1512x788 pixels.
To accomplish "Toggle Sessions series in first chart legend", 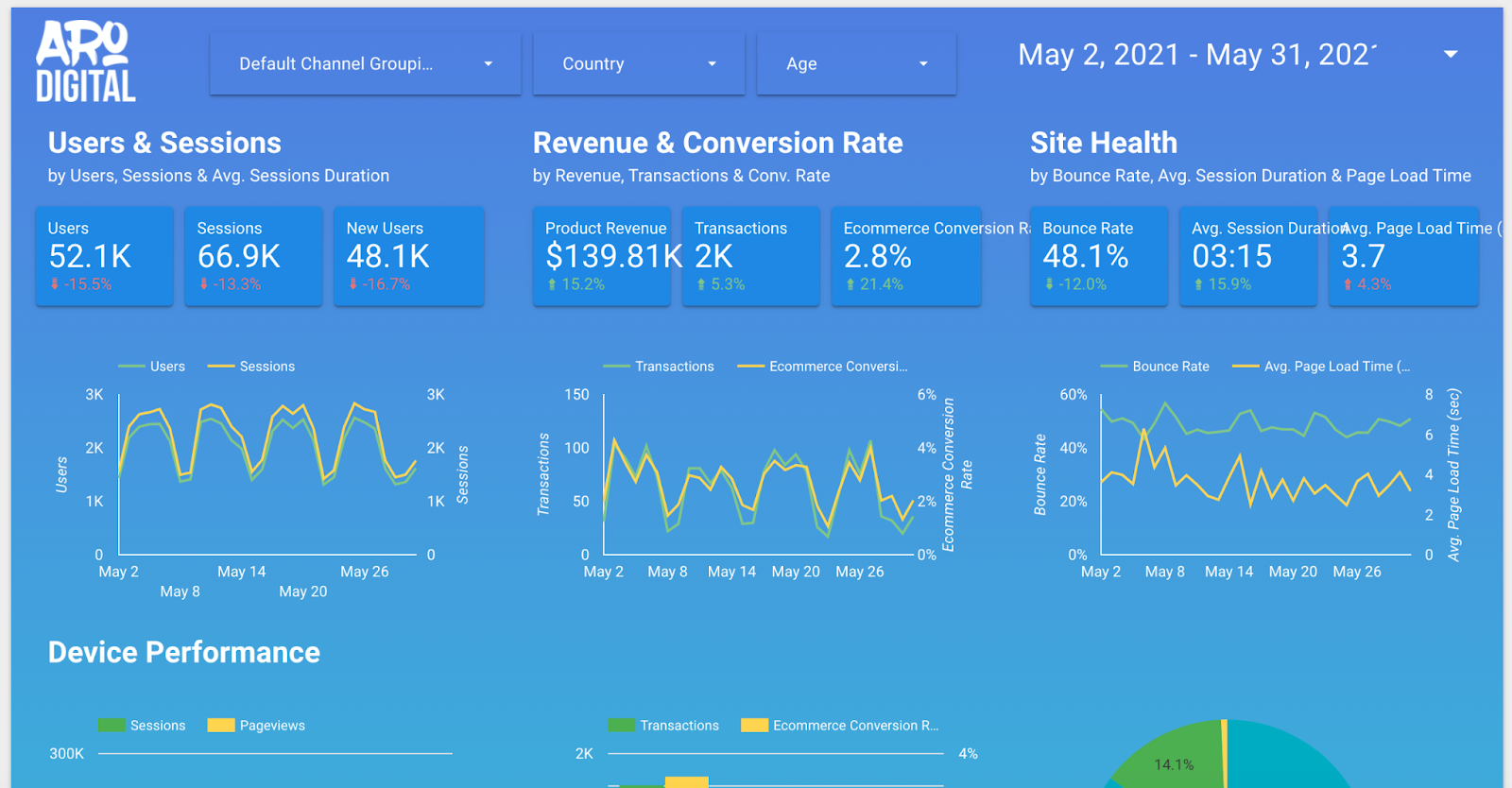I will point(251,367).
